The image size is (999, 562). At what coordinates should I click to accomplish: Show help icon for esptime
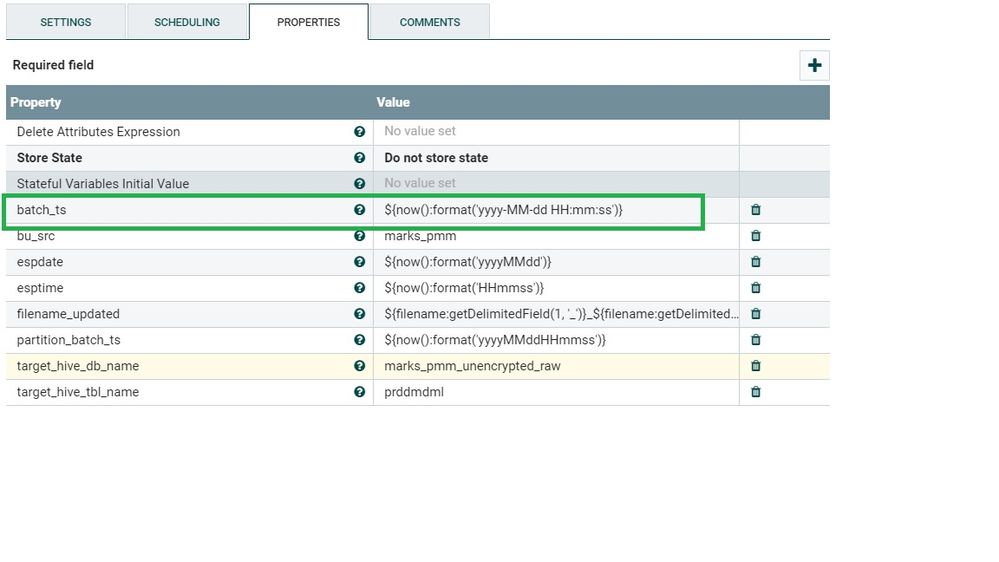tap(359, 288)
